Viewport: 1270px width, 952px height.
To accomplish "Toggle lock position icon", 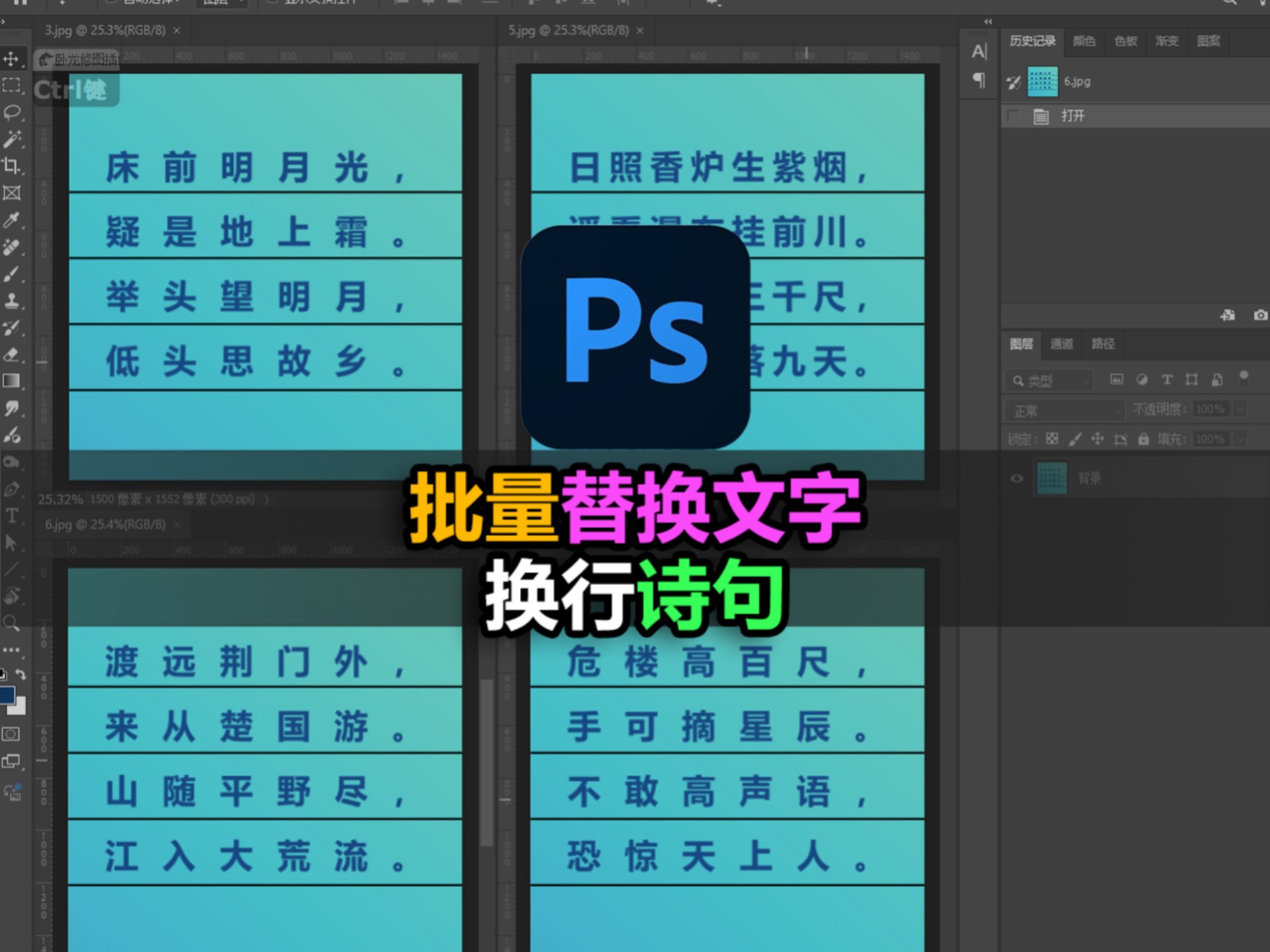I will [x=1097, y=439].
